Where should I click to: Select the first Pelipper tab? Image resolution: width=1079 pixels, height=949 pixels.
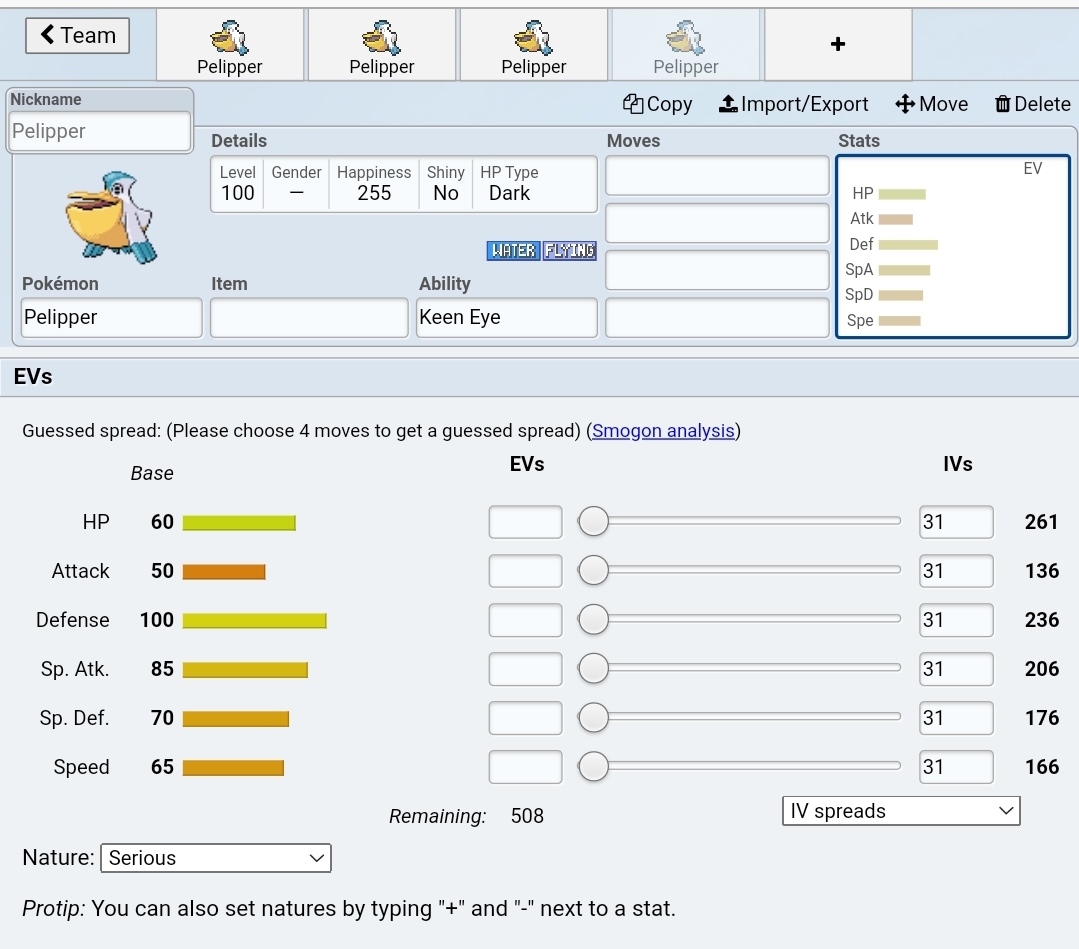point(230,45)
